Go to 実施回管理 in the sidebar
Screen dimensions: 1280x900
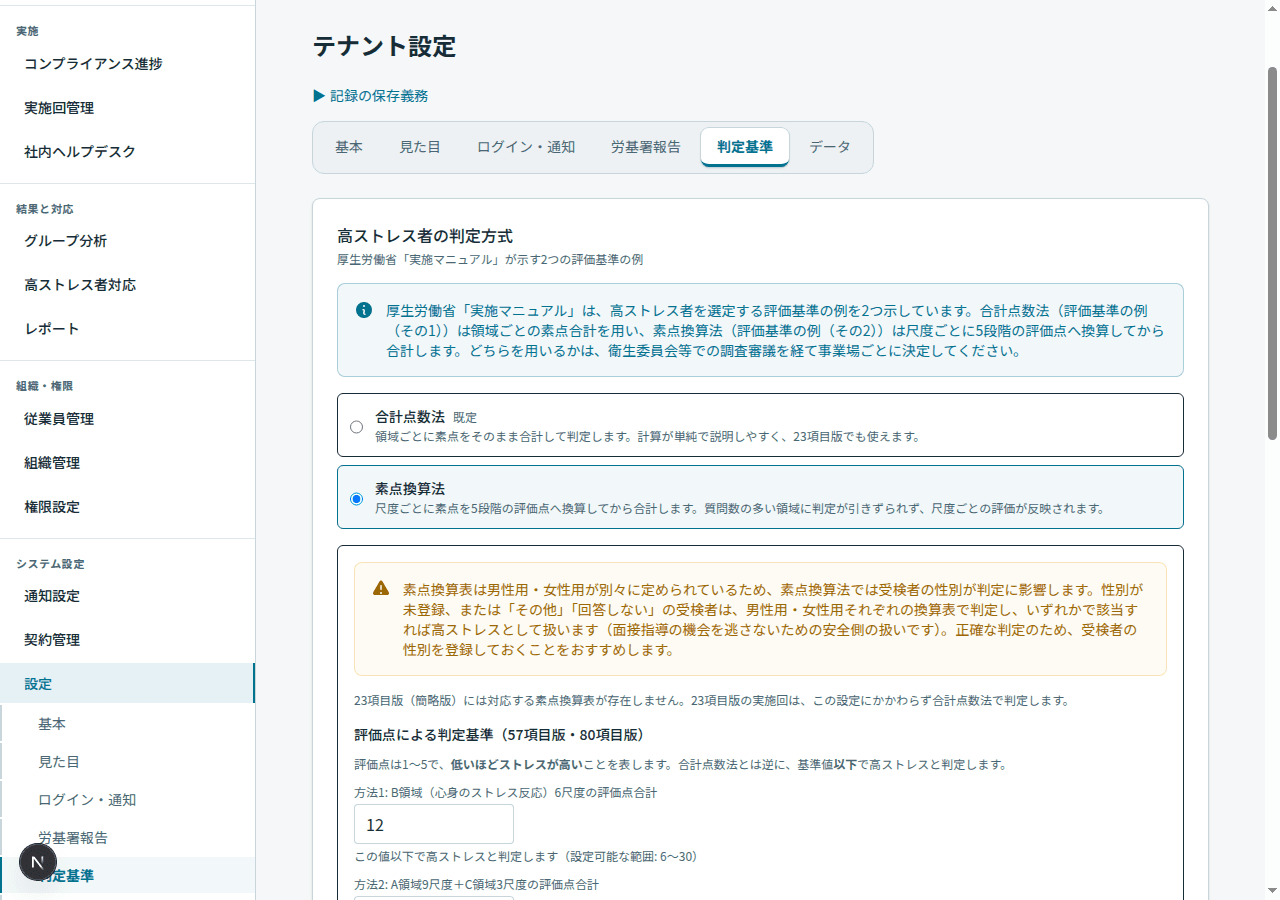click(127, 108)
